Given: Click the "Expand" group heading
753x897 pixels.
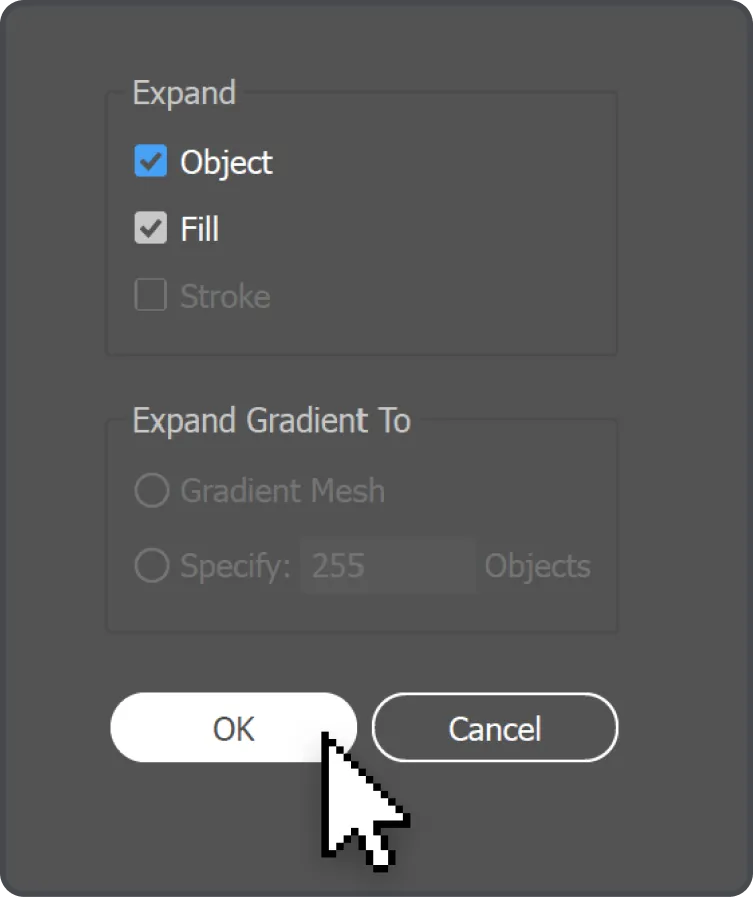Looking at the screenshot, I should point(184,93).
